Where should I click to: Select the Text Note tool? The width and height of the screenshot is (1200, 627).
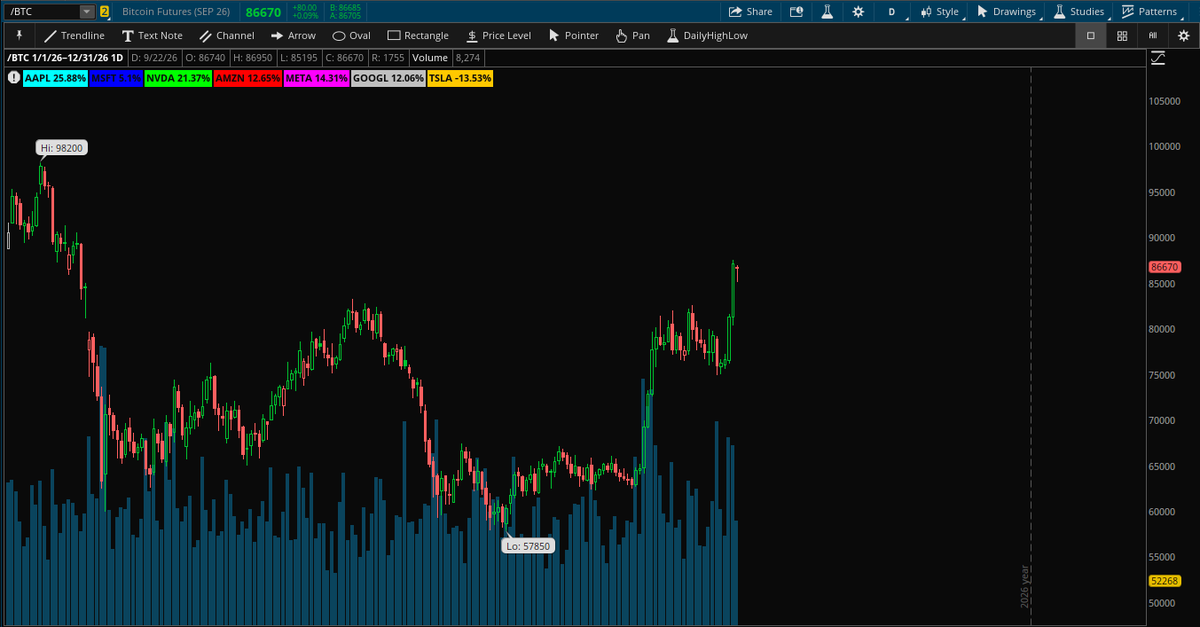tap(153, 35)
